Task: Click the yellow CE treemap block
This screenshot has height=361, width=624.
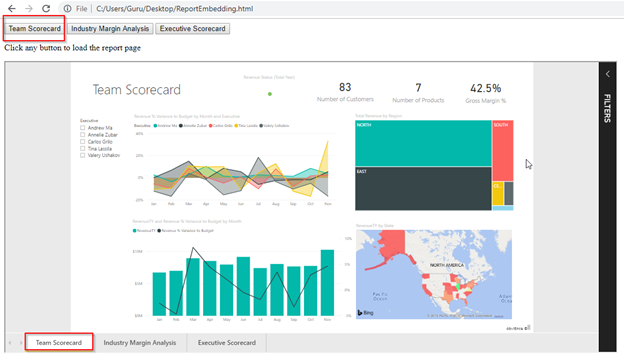Action: [x=498, y=193]
